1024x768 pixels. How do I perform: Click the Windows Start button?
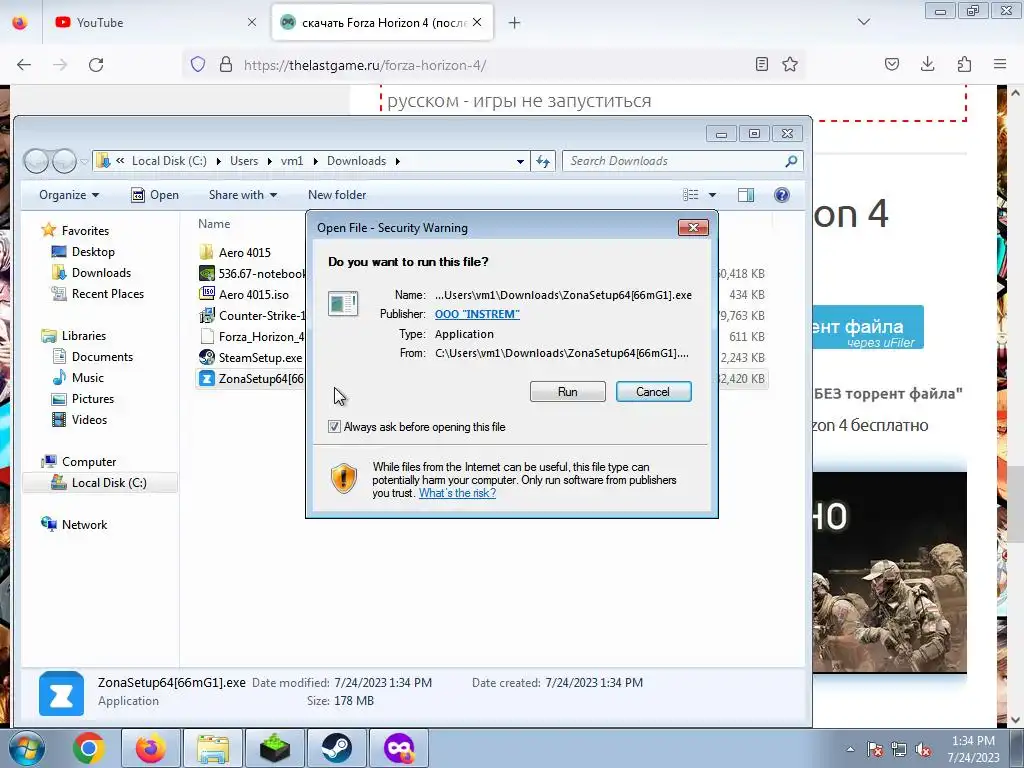[x=25, y=748]
